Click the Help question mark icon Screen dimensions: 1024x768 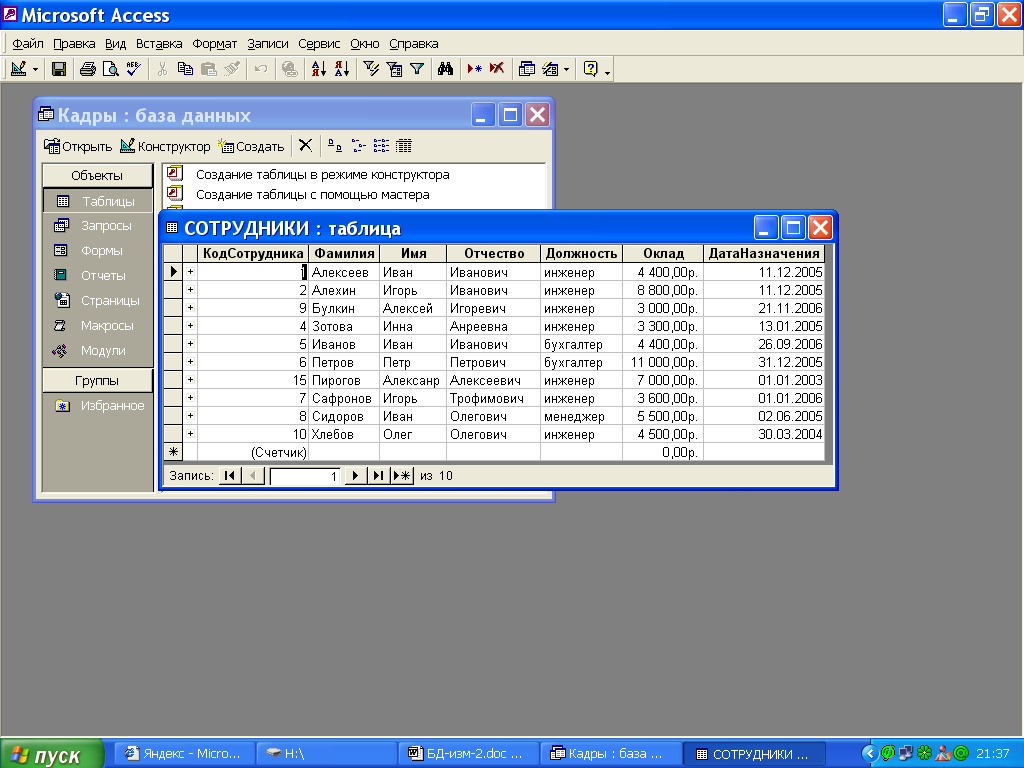tap(590, 69)
